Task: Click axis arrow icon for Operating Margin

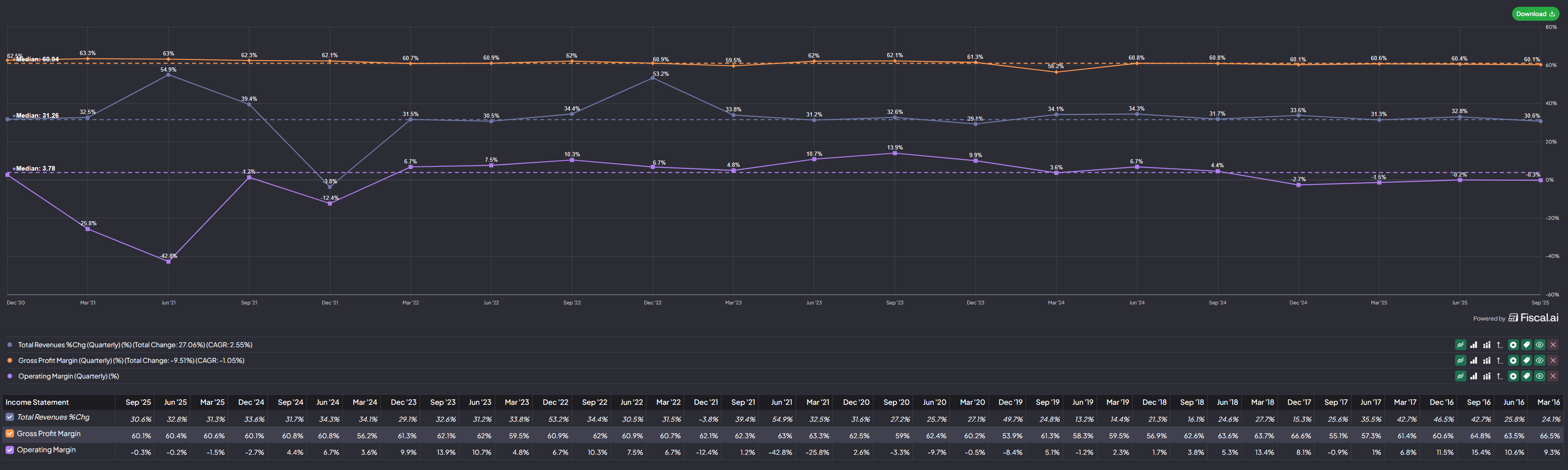Action: click(1500, 376)
